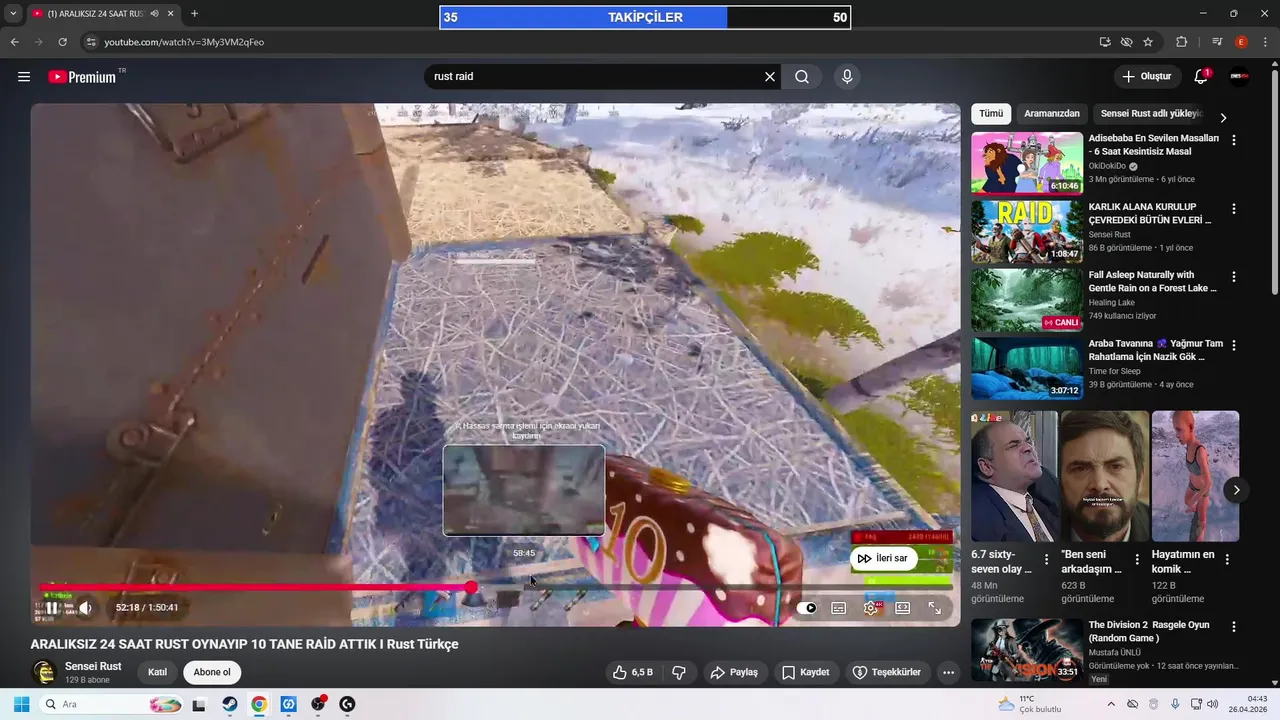Viewport: 1280px width, 720px height.
Task: Click the search magnifier button
Action: 802,77
